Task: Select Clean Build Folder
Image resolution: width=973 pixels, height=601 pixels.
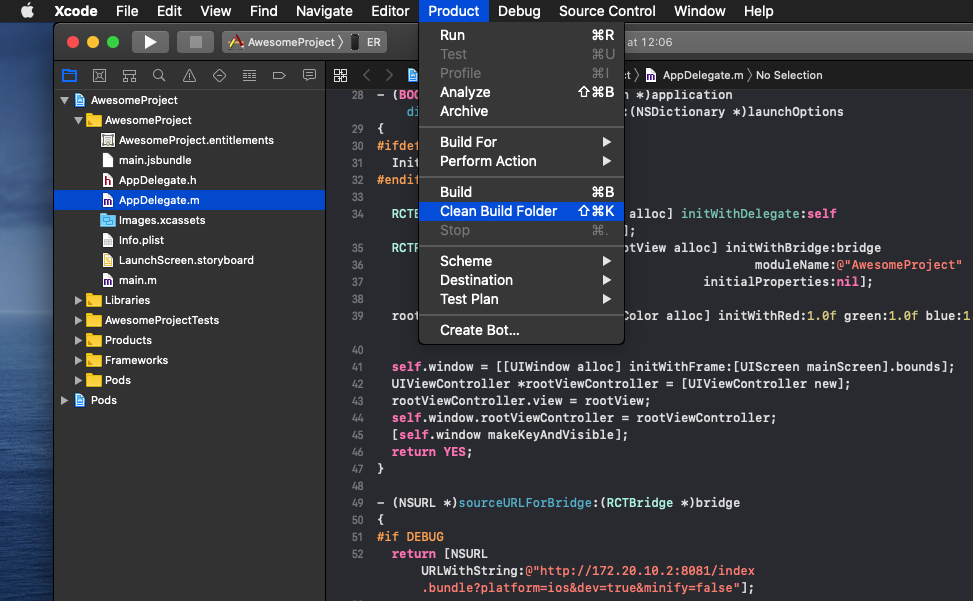Action: pyautogui.click(x=521, y=211)
